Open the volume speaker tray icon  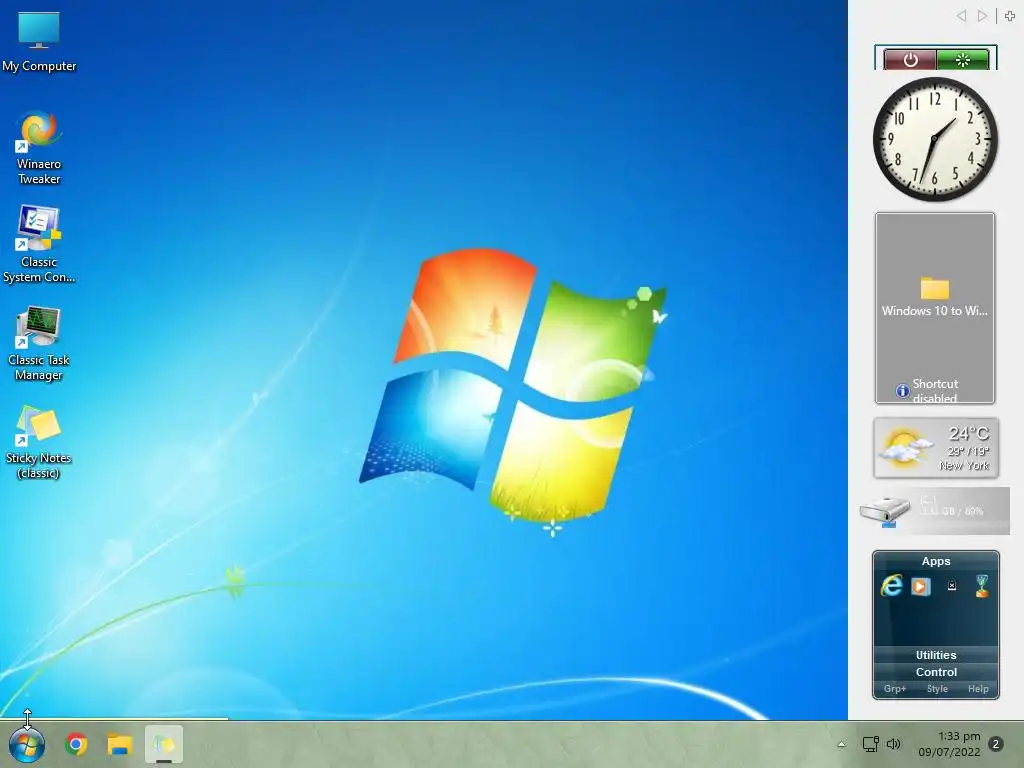point(893,744)
